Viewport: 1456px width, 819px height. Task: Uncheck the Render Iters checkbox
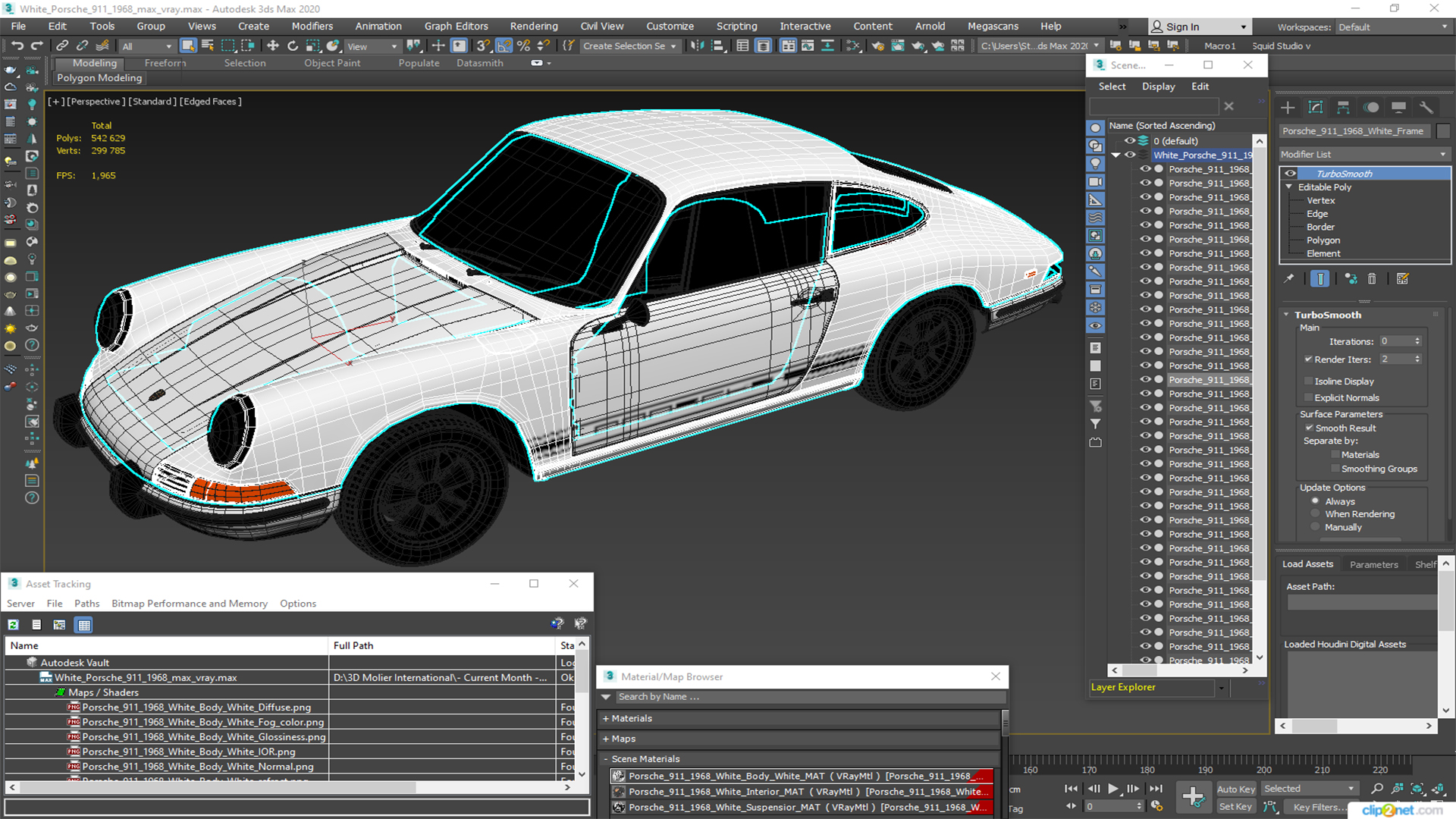1308,359
